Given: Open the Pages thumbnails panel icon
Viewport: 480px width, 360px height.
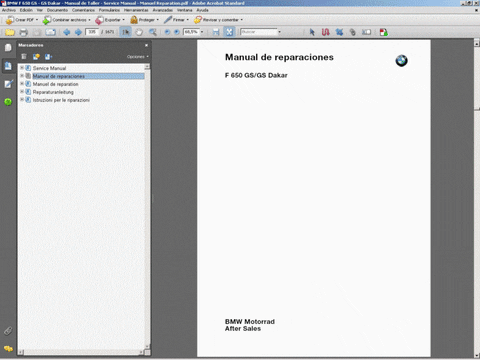Looking at the screenshot, I should coord(8,47).
